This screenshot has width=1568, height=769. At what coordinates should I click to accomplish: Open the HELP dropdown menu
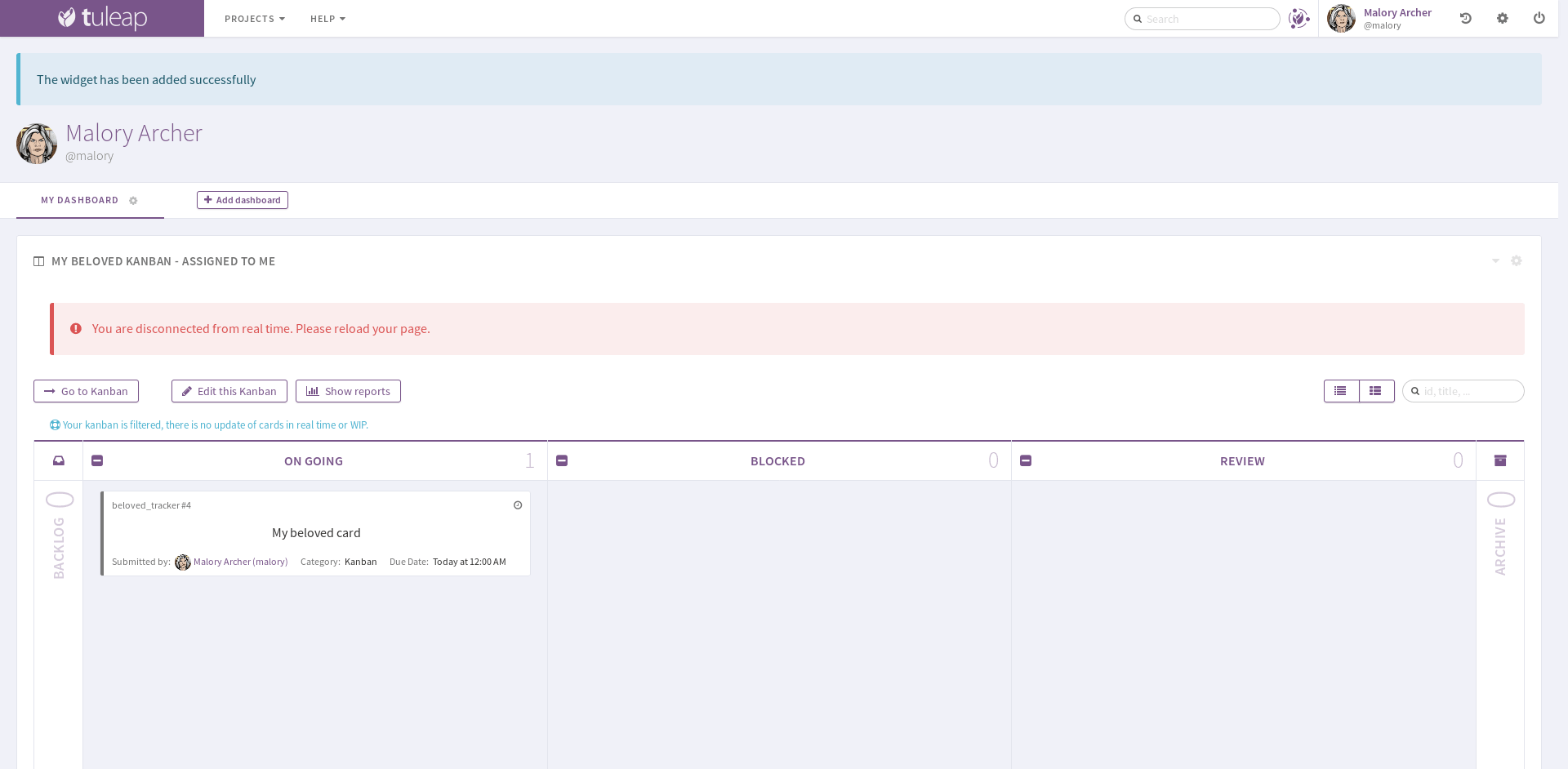point(327,18)
